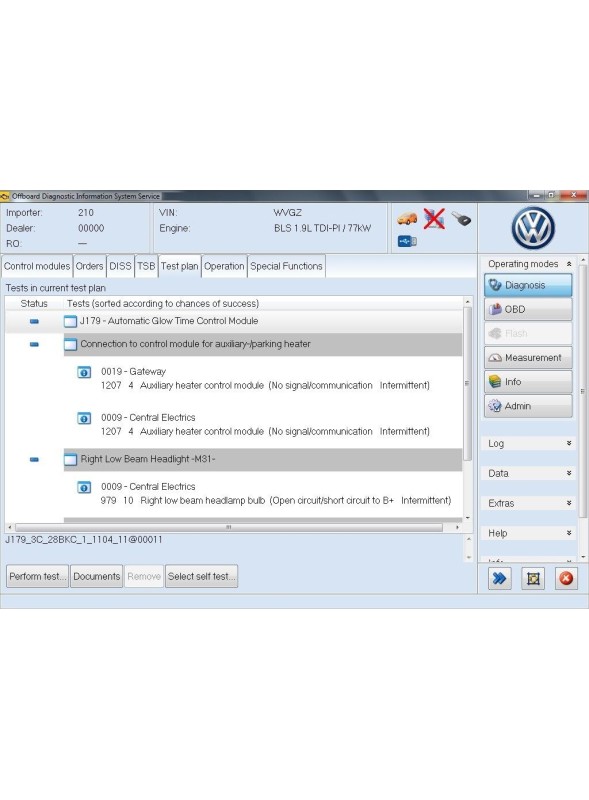The image size is (589, 800).
Task: Click the Select self test... button
Action: tap(202, 576)
